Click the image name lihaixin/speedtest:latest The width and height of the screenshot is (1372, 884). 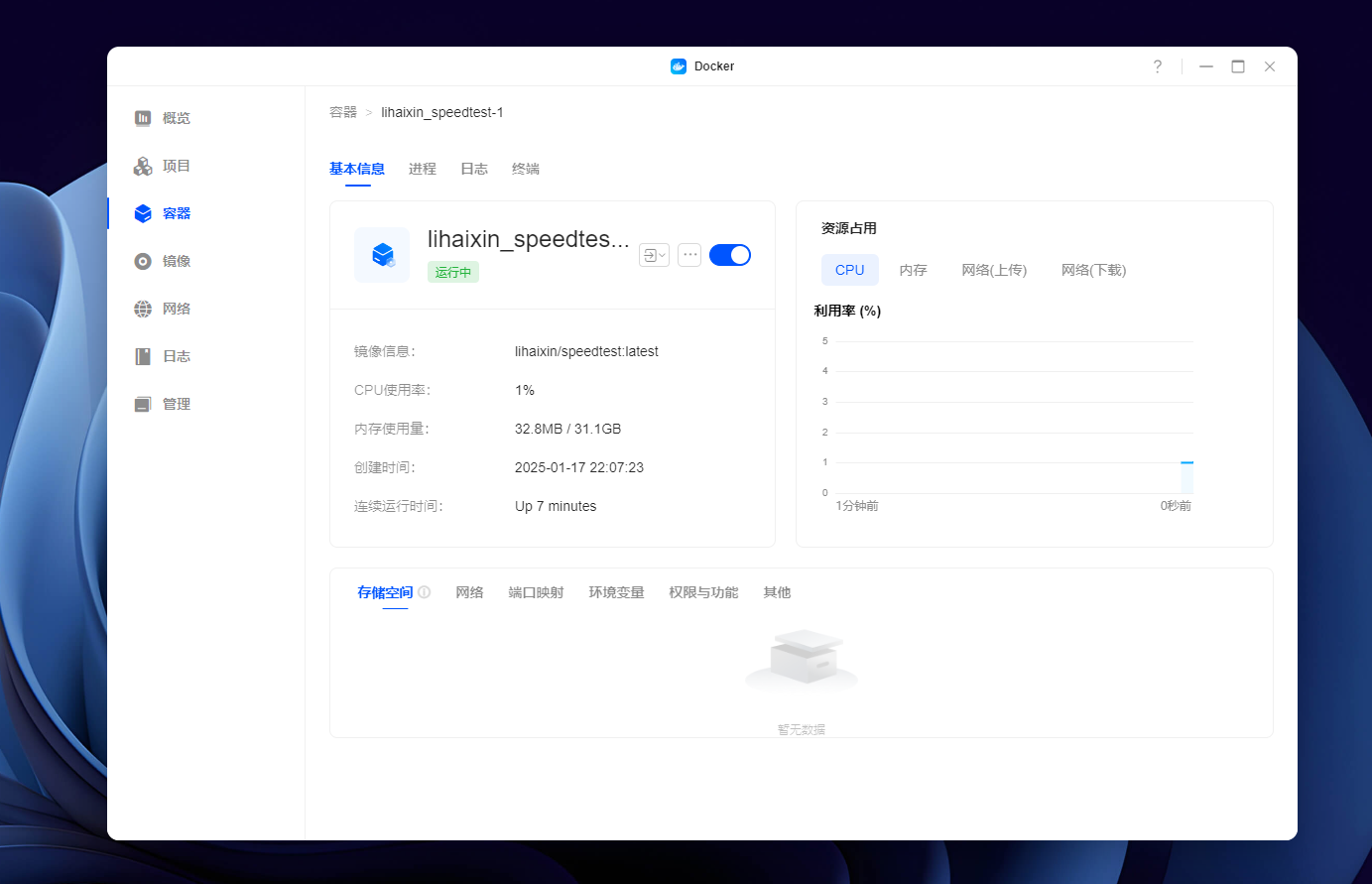(586, 351)
